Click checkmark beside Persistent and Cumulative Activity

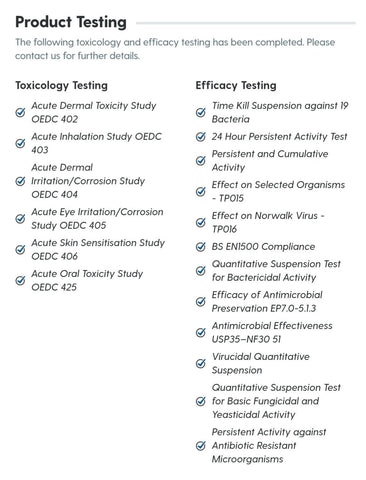[201, 160]
